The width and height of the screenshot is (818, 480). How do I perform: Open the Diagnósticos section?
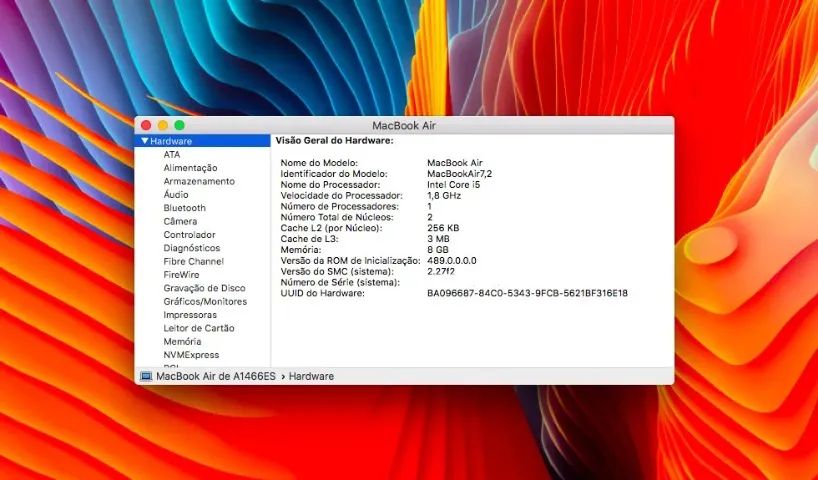click(191, 248)
